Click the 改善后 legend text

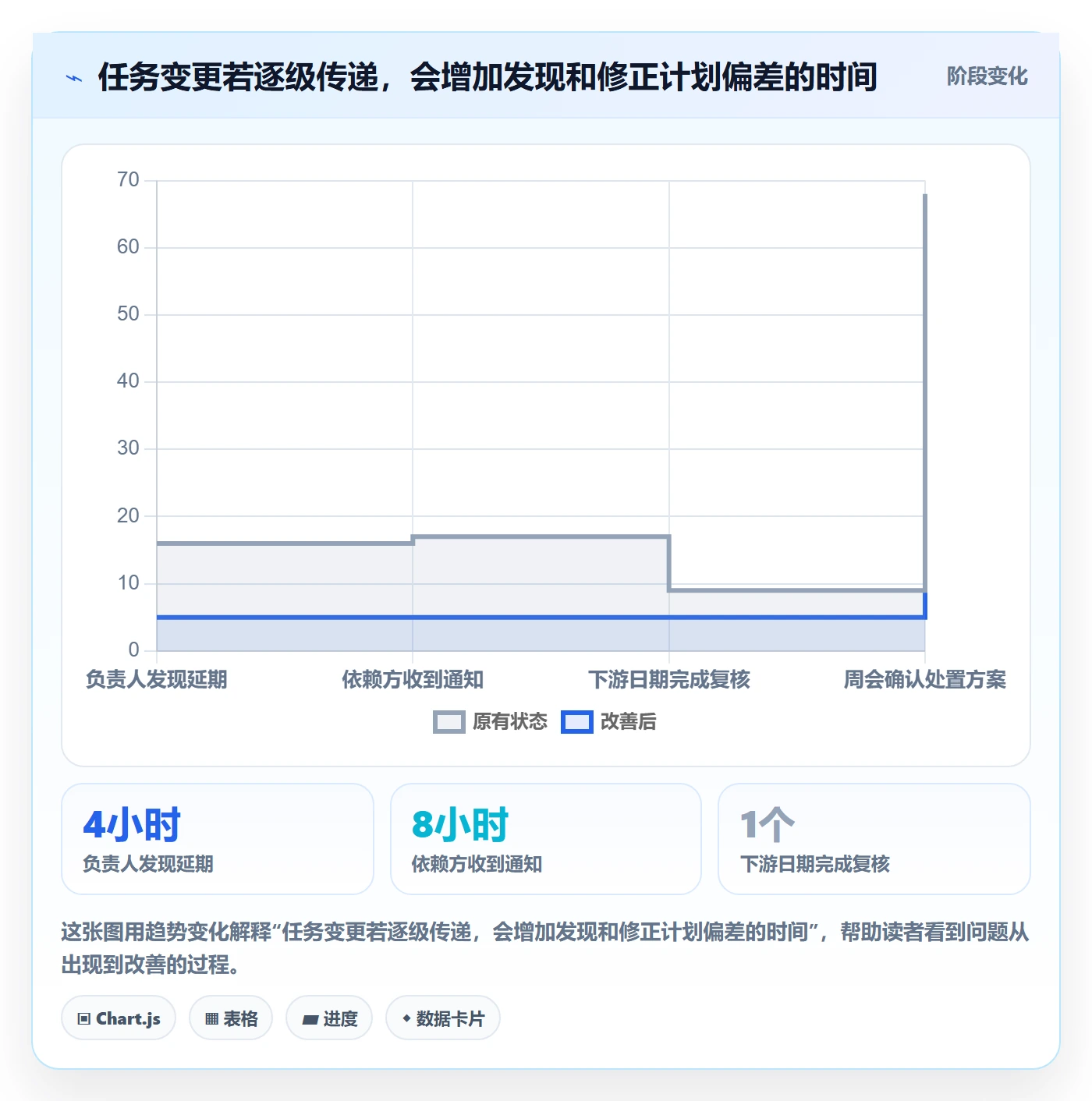click(628, 722)
